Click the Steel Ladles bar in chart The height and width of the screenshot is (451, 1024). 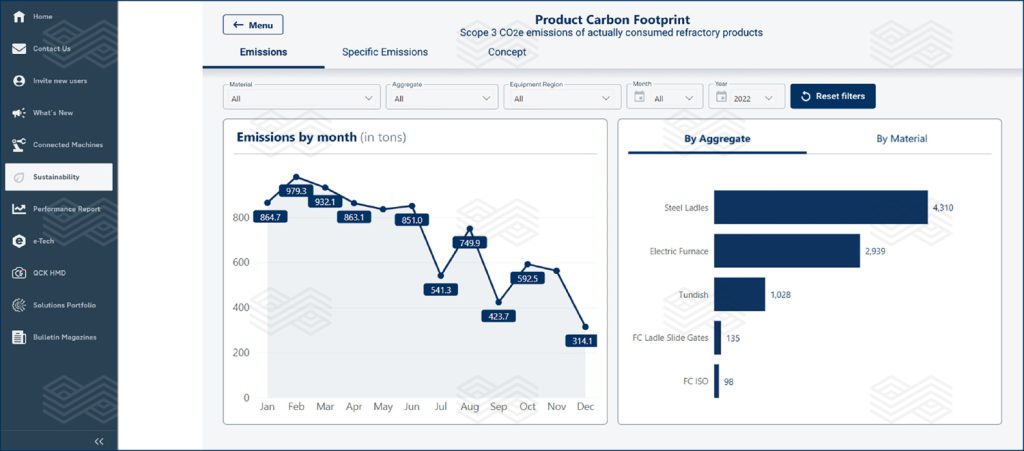point(821,208)
